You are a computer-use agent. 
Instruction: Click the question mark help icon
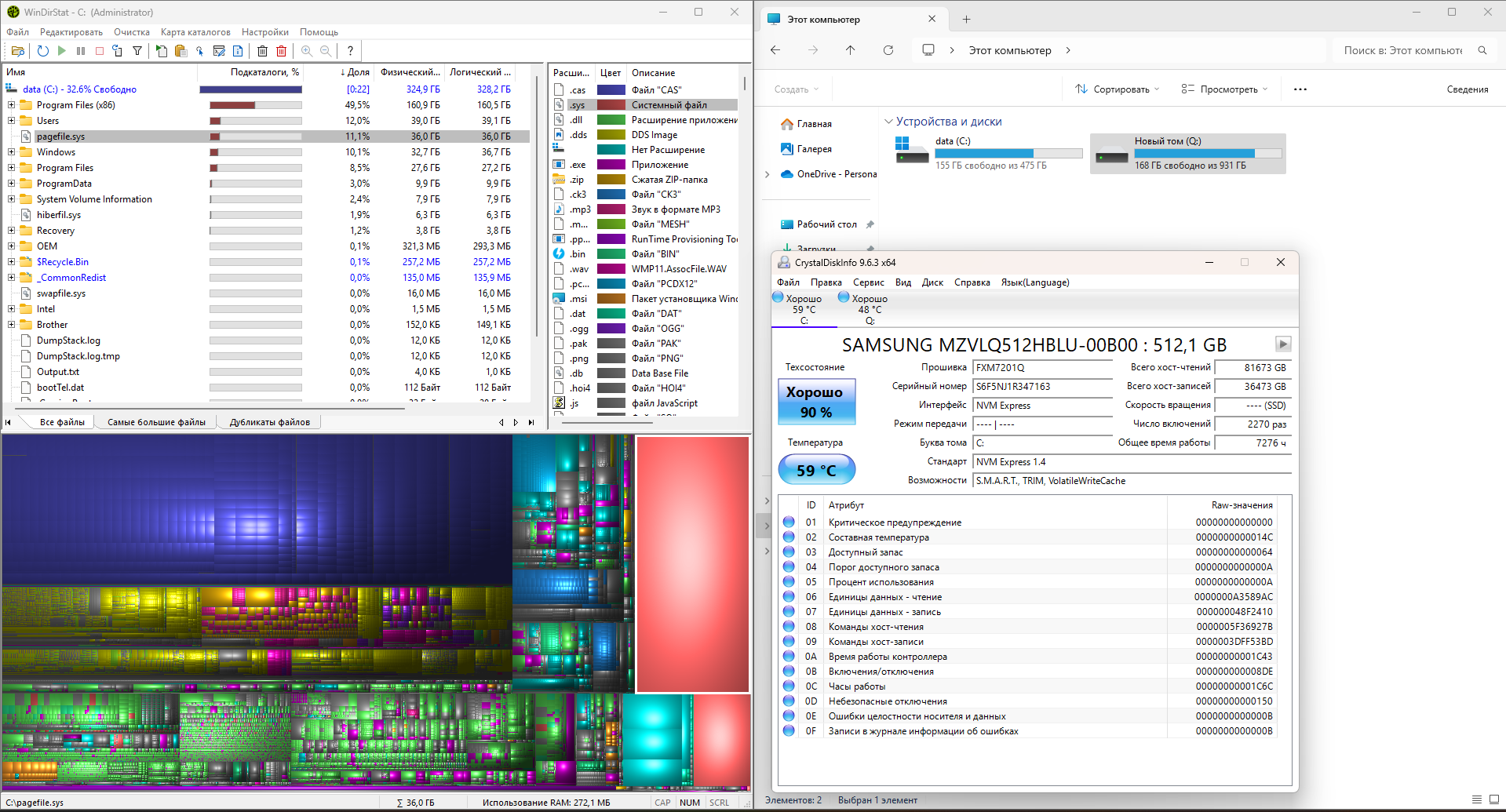(x=350, y=51)
